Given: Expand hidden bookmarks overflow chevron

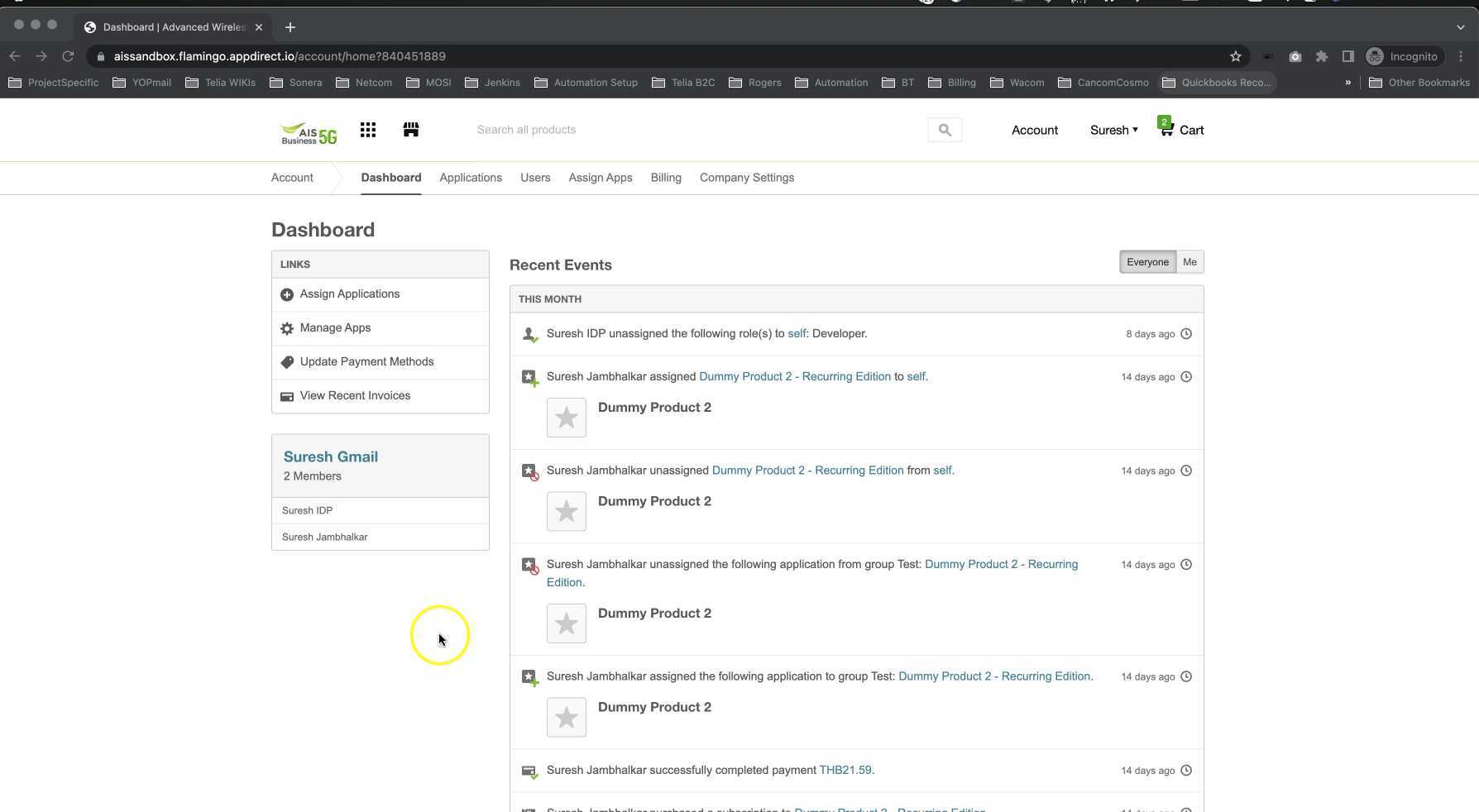Looking at the screenshot, I should pos(1347,83).
